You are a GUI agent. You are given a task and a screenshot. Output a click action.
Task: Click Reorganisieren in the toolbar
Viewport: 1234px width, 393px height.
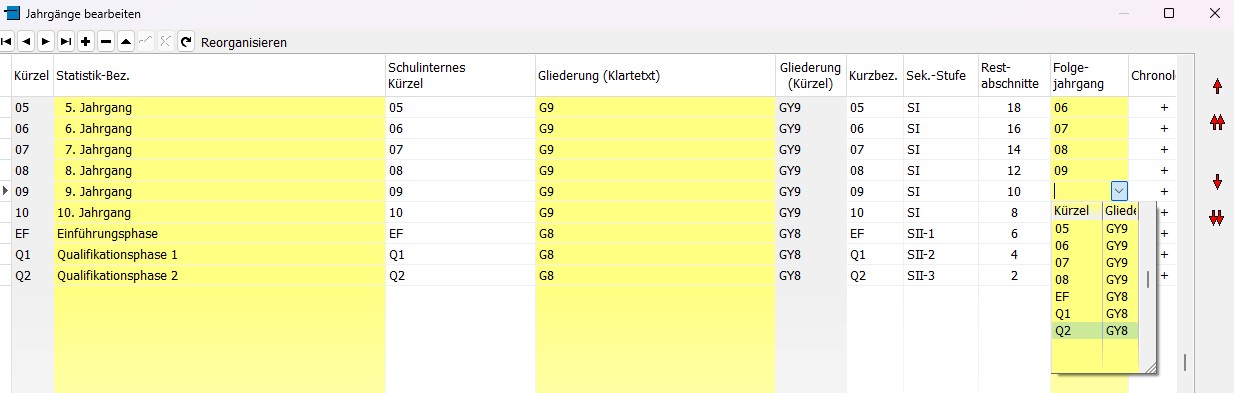pos(244,43)
